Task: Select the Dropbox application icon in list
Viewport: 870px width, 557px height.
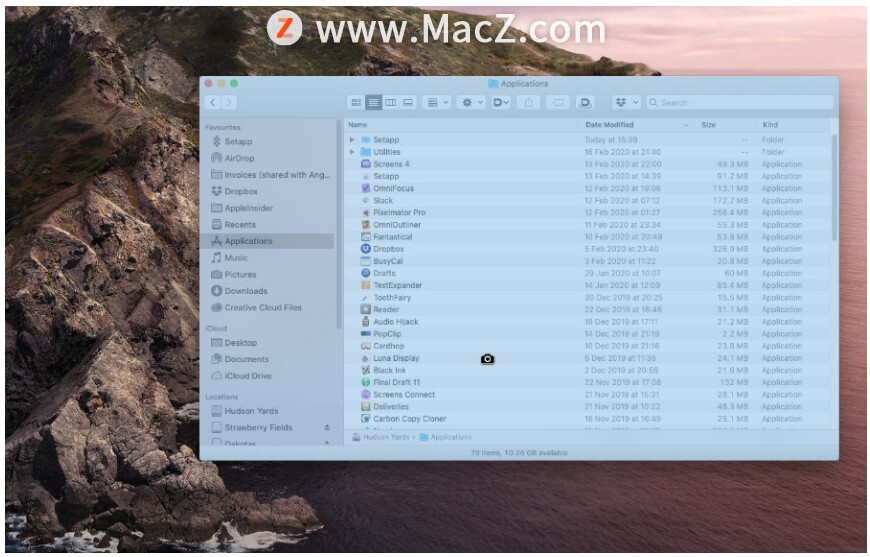Action: click(x=366, y=249)
